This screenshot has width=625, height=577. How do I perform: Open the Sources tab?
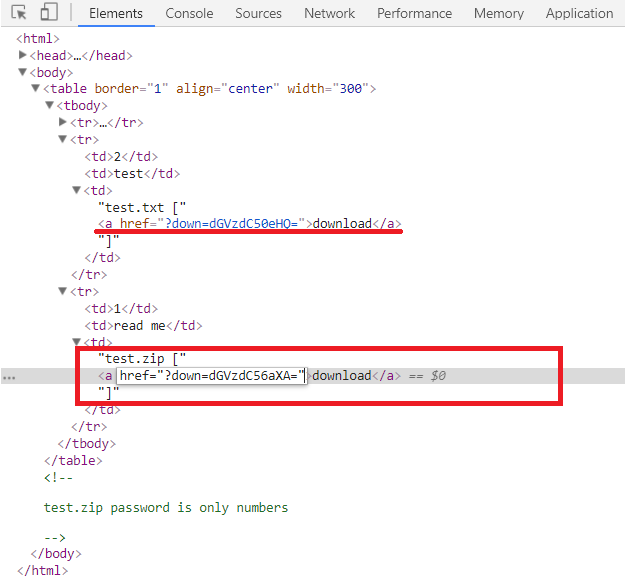[x=258, y=13]
